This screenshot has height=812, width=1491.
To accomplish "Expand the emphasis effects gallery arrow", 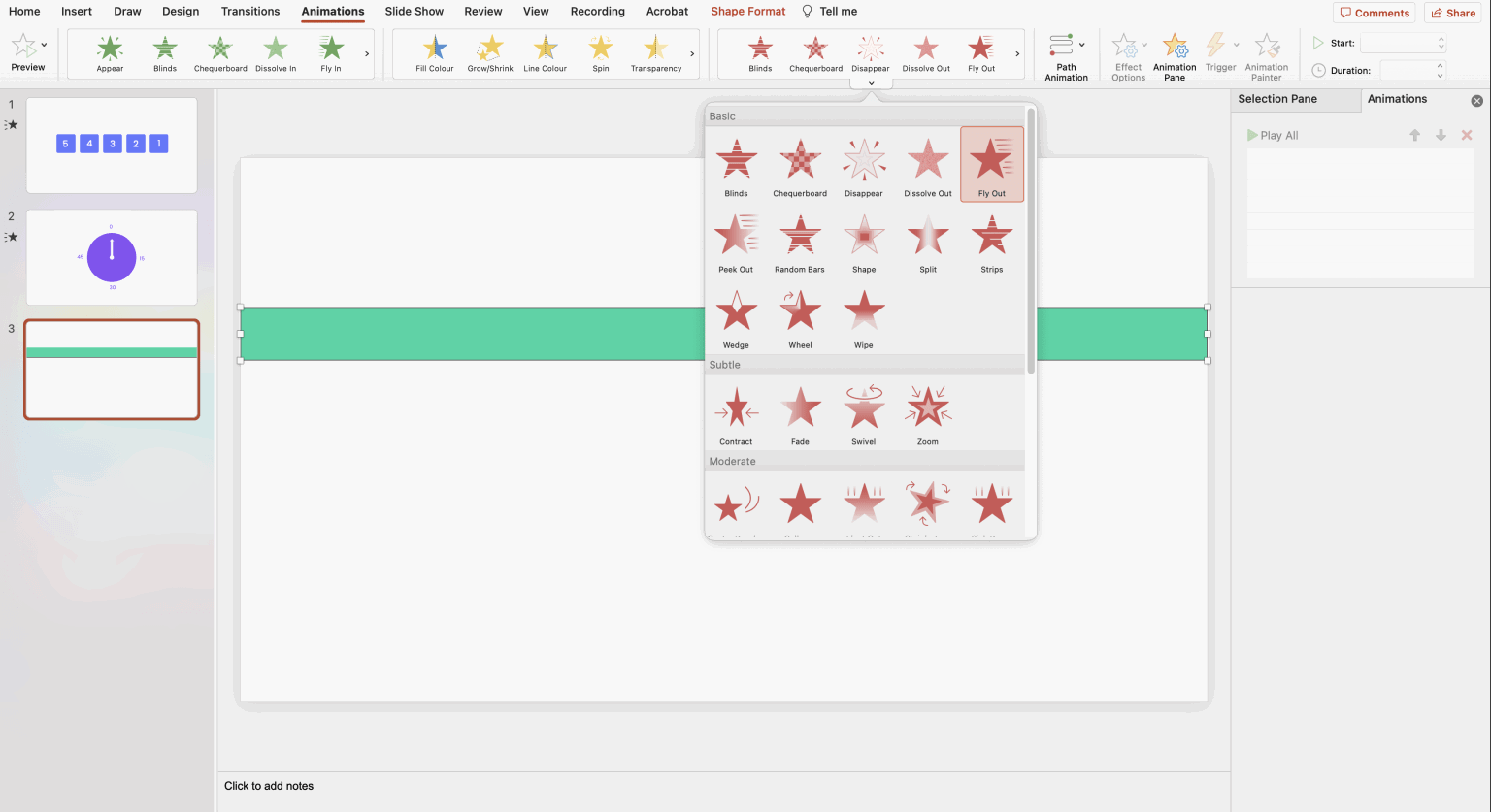I will pos(692,54).
